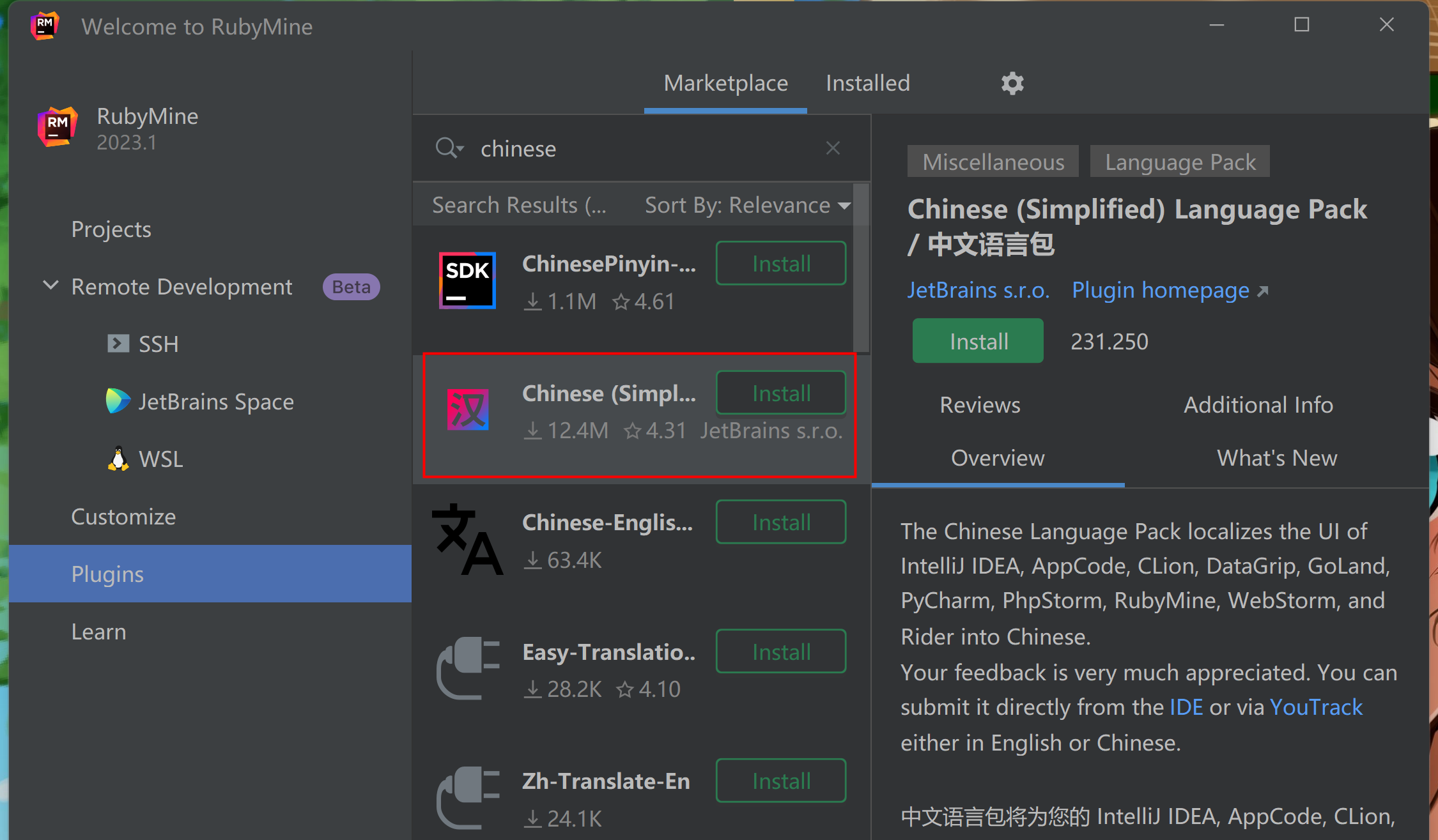Select the Easy-Translatio.. plugin title
The width and height of the screenshot is (1438, 840).
[x=608, y=652]
